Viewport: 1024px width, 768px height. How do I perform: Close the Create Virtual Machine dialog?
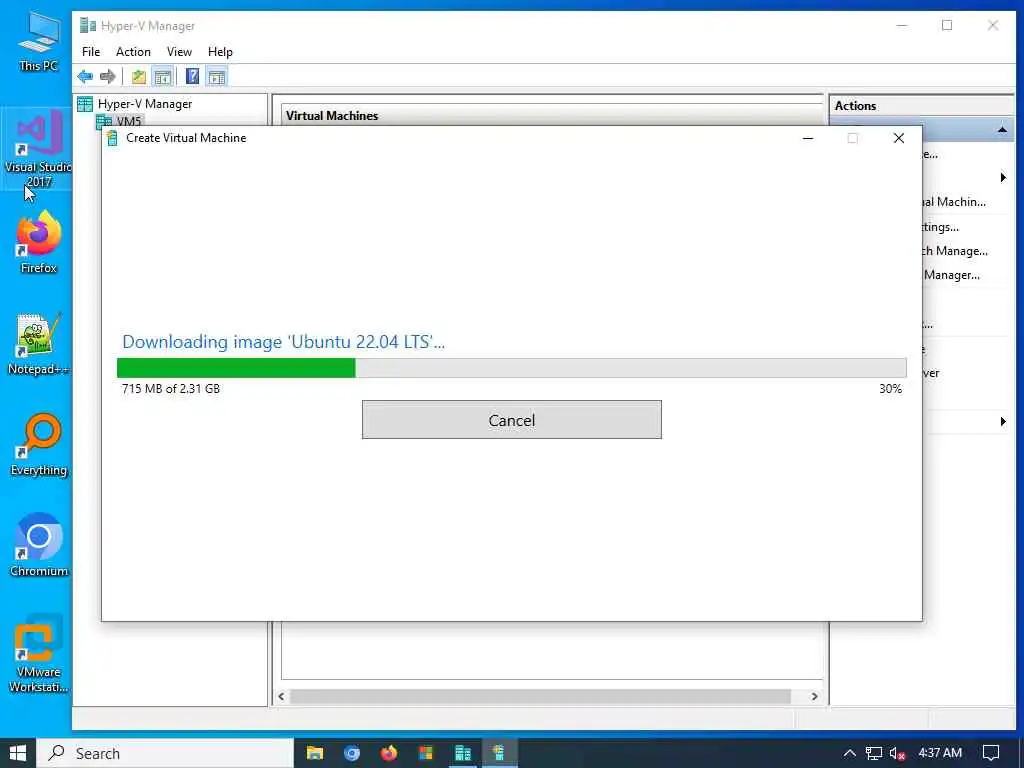(x=899, y=138)
